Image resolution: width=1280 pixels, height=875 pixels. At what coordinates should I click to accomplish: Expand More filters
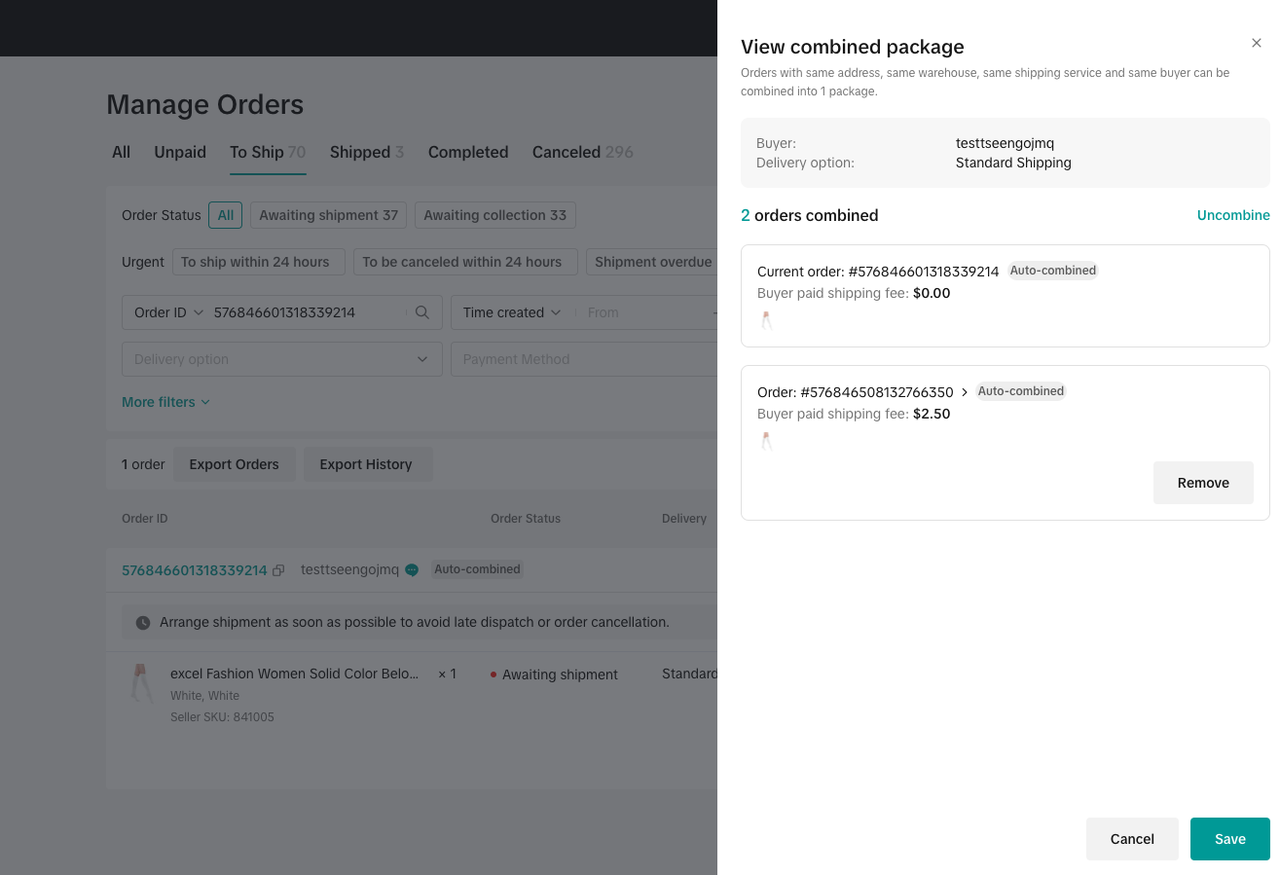[166, 402]
